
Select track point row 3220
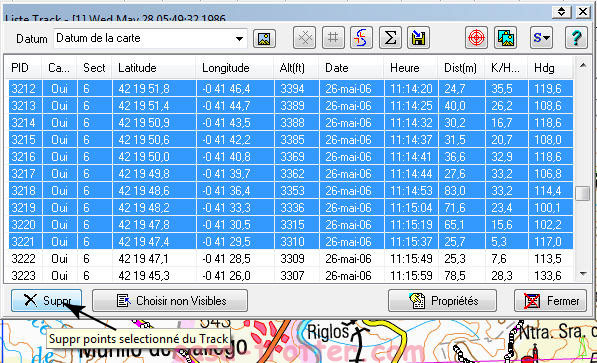coord(291,225)
